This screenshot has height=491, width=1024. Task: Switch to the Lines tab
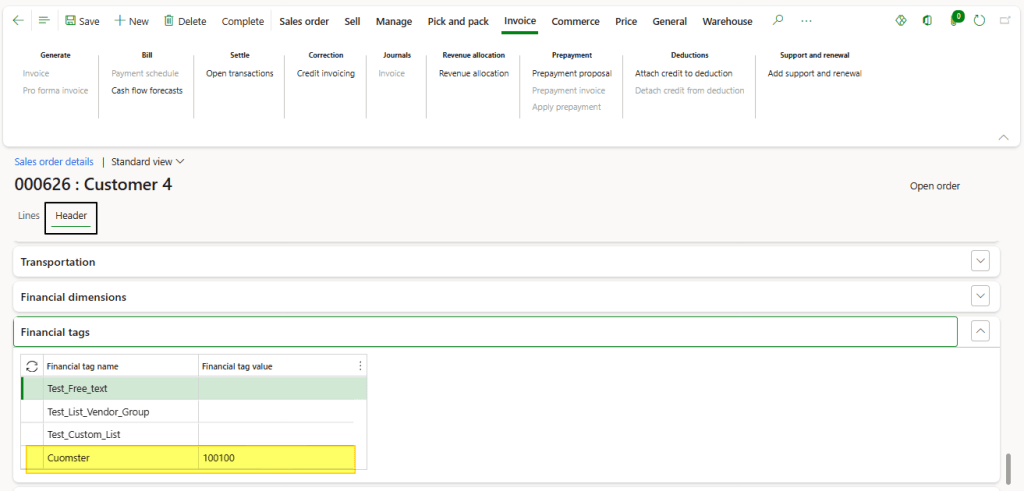click(29, 216)
